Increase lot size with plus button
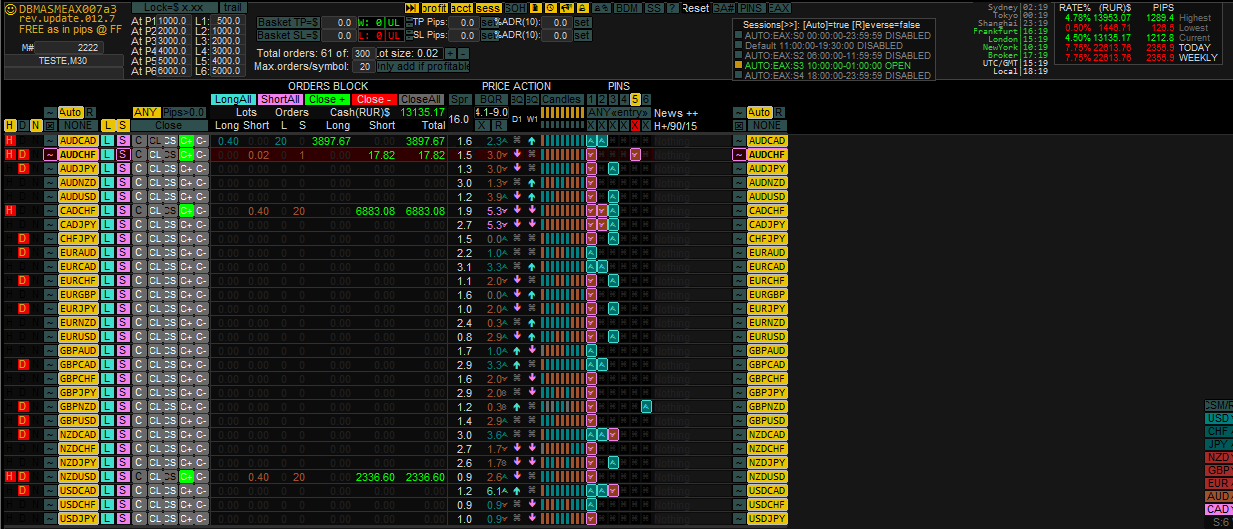The image size is (1233, 529). (449, 53)
